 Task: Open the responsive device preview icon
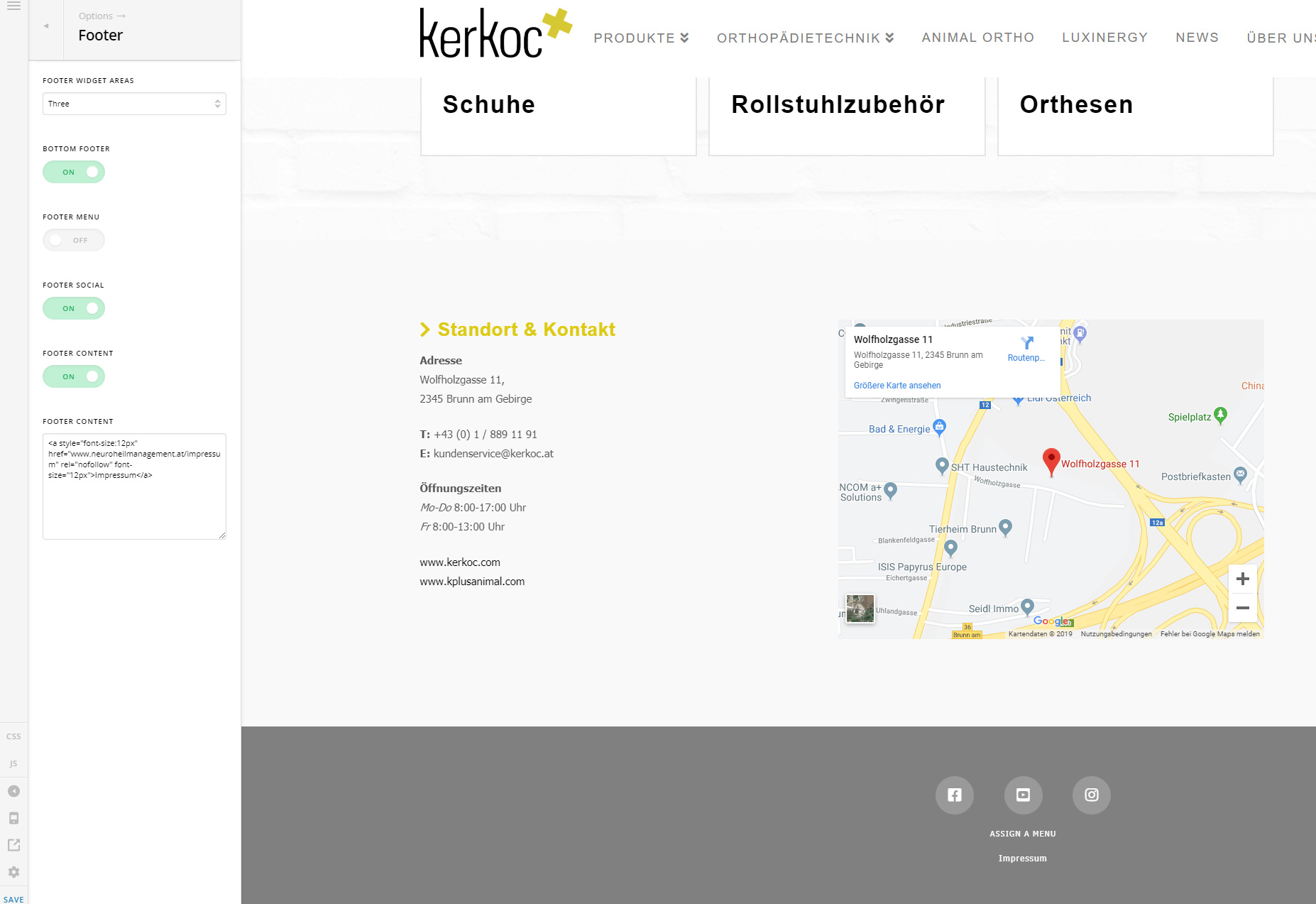tap(13, 818)
